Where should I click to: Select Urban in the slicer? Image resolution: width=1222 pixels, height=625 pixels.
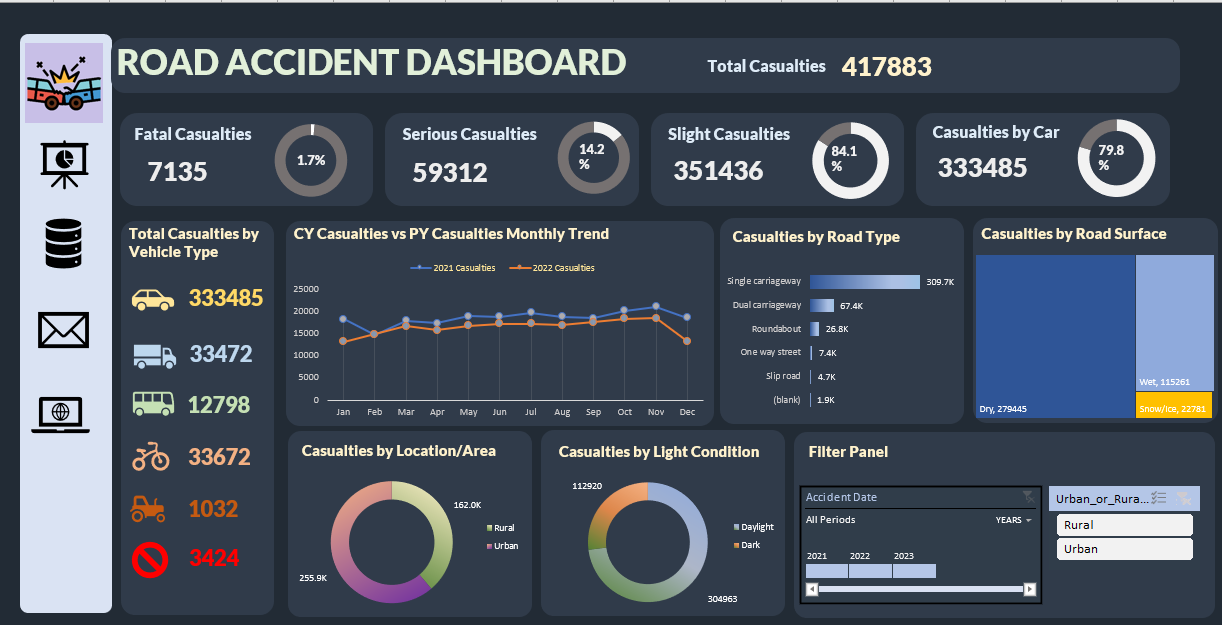1124,549
